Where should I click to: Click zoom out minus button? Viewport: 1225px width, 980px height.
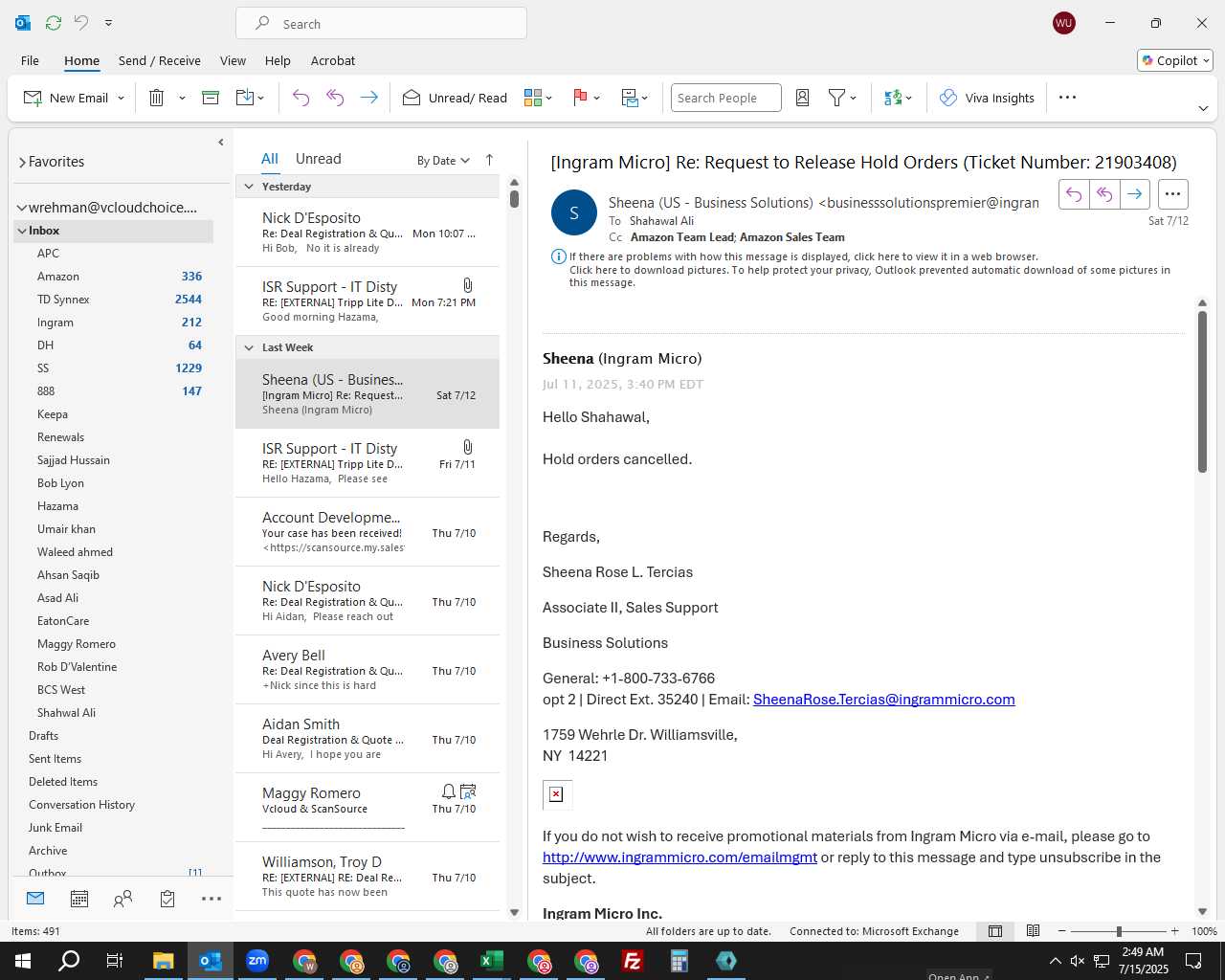coord(1061,931)
